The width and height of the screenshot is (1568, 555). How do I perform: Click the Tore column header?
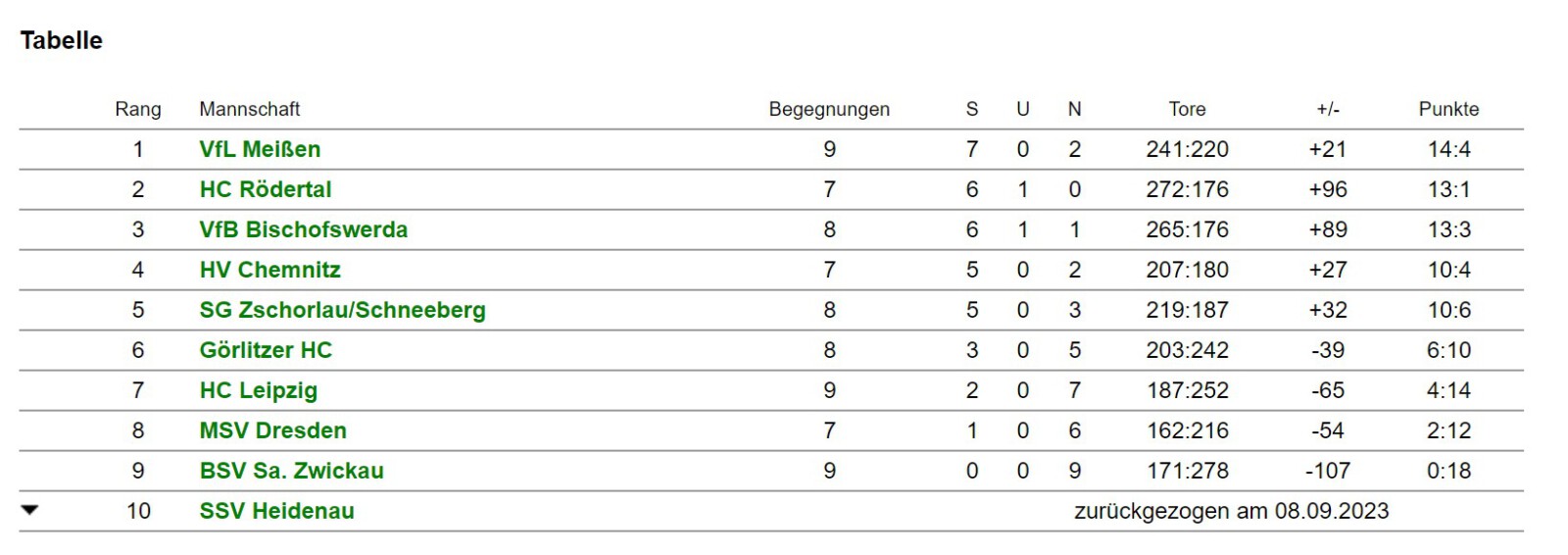(1187, 109)
